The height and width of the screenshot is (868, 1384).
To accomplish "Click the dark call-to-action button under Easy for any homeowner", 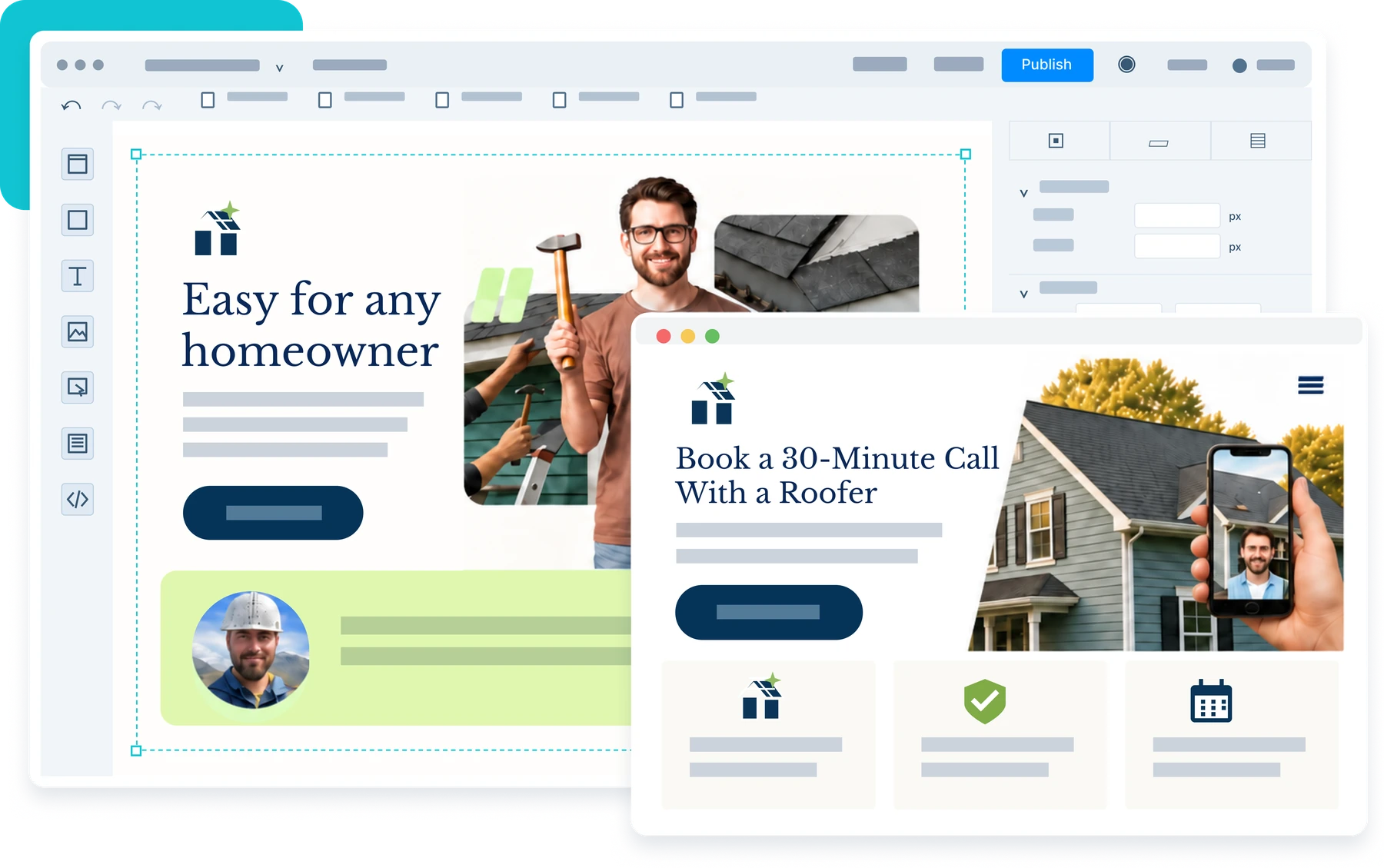I will click(x=273, y=513).
